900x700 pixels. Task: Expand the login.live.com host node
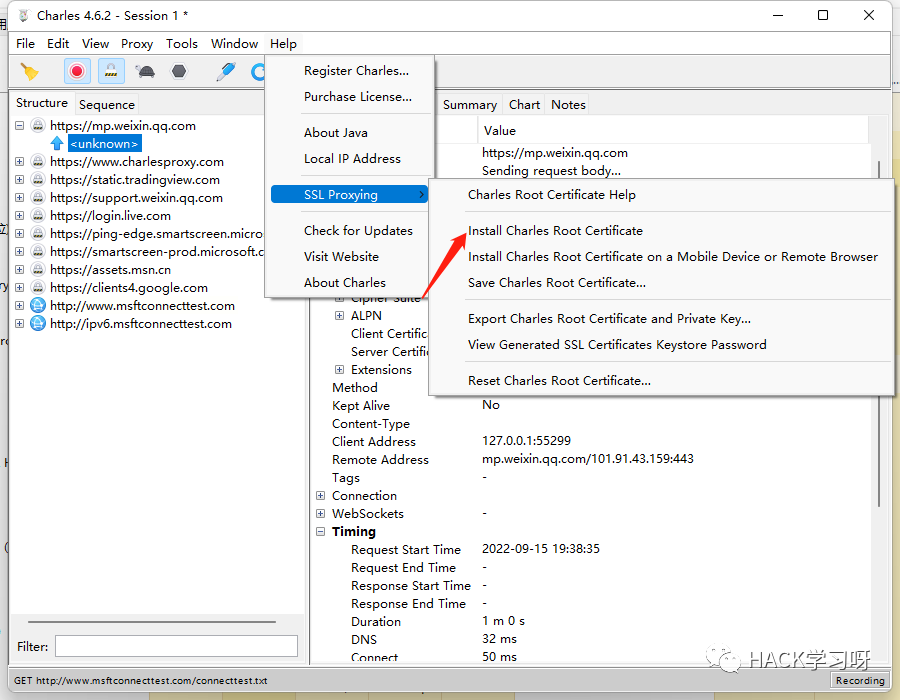tap(20, 216)
